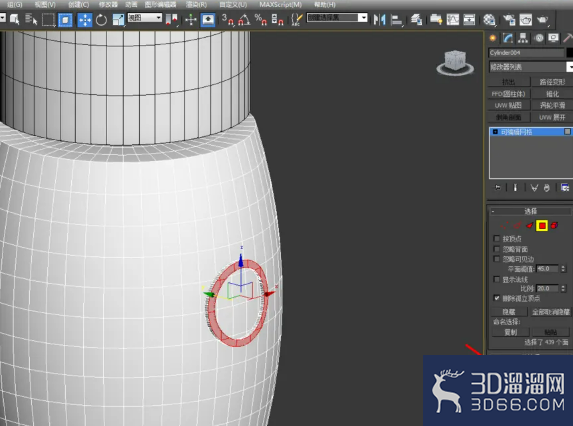Click the Align tool
The width and height of the screenshot is (573, 426).
pos(396,19)
